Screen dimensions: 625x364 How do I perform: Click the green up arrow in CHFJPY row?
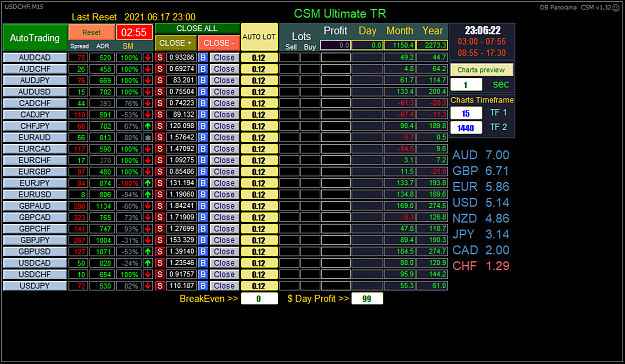(x=148, y=126)
